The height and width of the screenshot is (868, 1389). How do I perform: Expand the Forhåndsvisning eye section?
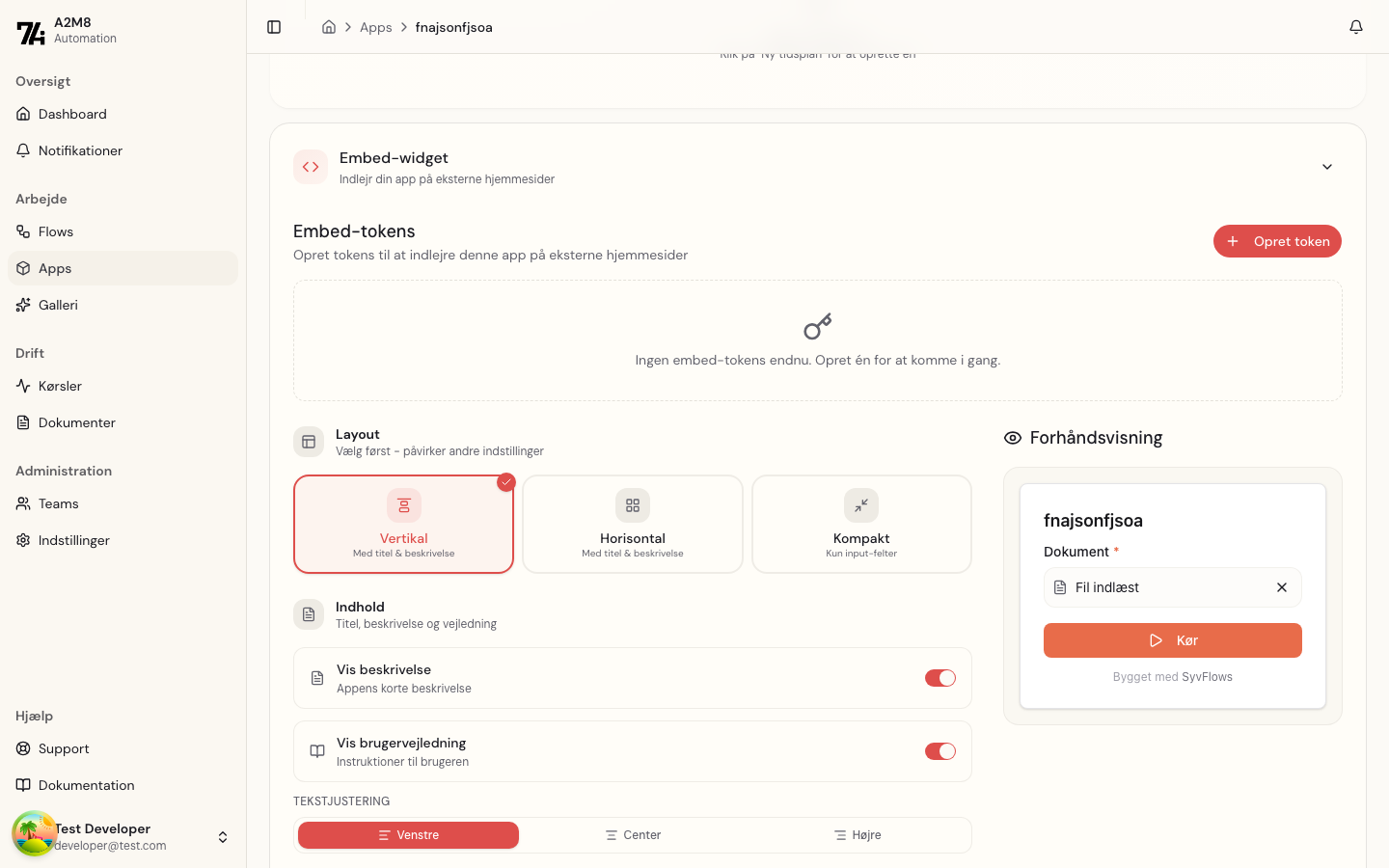(x=1012, y=437)
